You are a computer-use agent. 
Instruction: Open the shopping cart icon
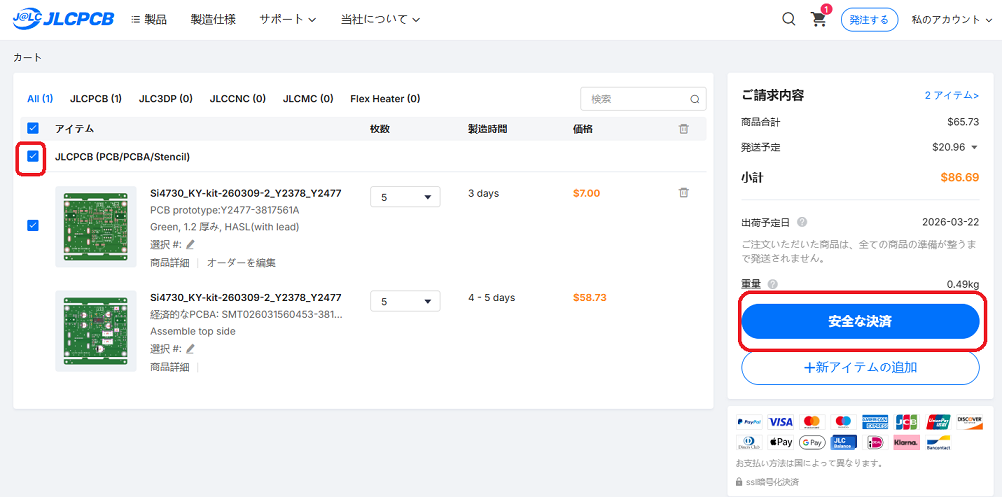point(818,19)
